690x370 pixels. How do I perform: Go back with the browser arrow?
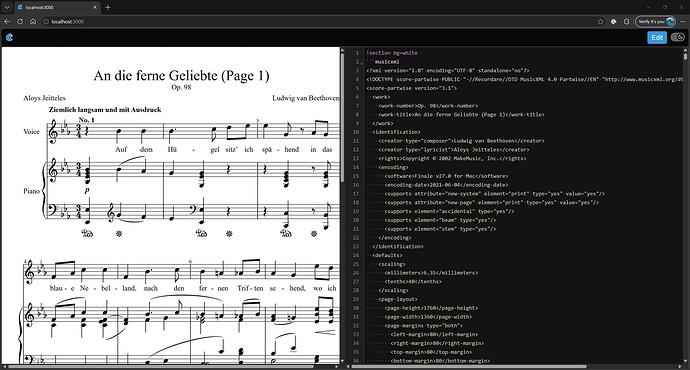[x=7, y=22]
